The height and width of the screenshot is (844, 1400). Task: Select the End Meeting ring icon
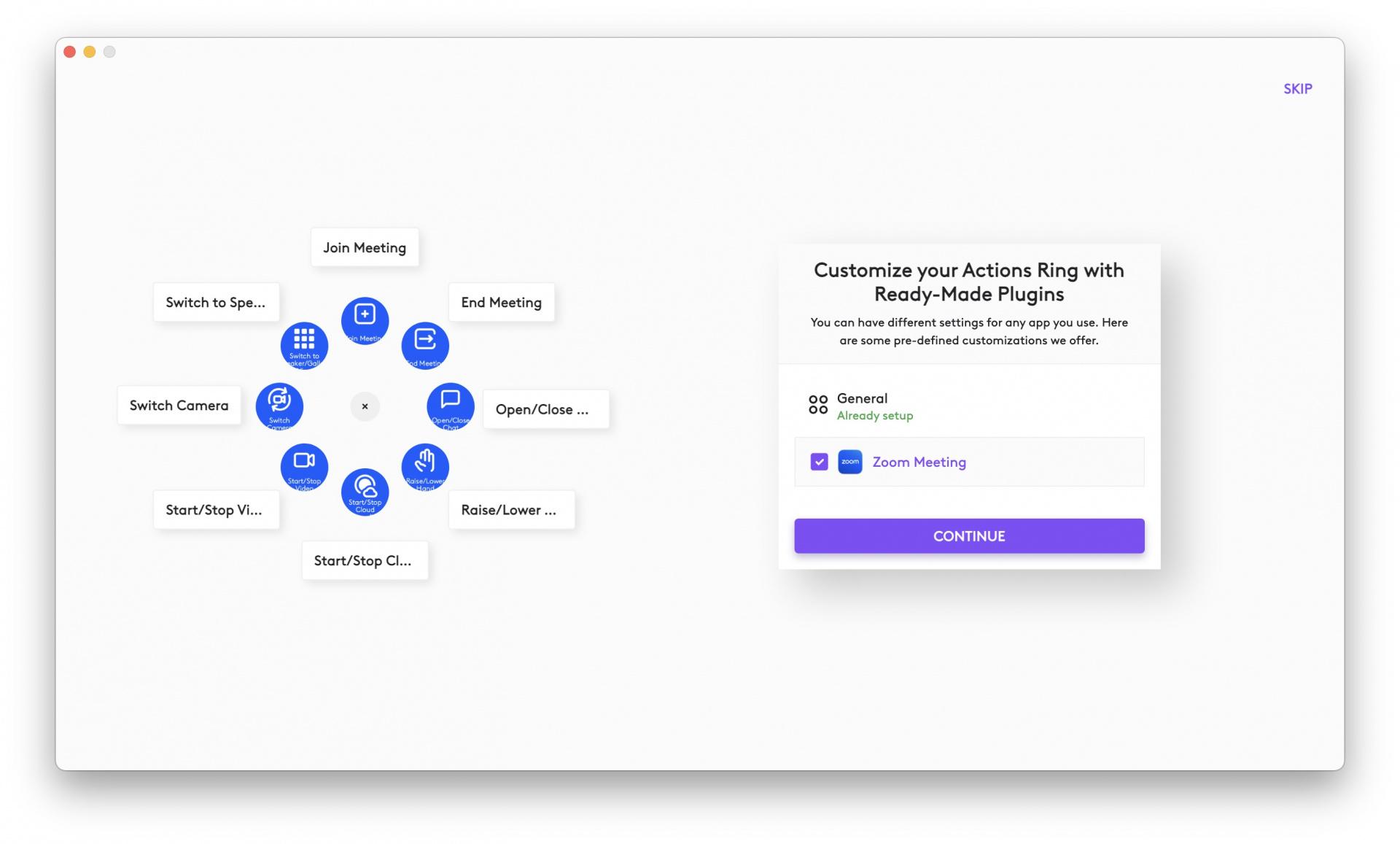[425, 346]
